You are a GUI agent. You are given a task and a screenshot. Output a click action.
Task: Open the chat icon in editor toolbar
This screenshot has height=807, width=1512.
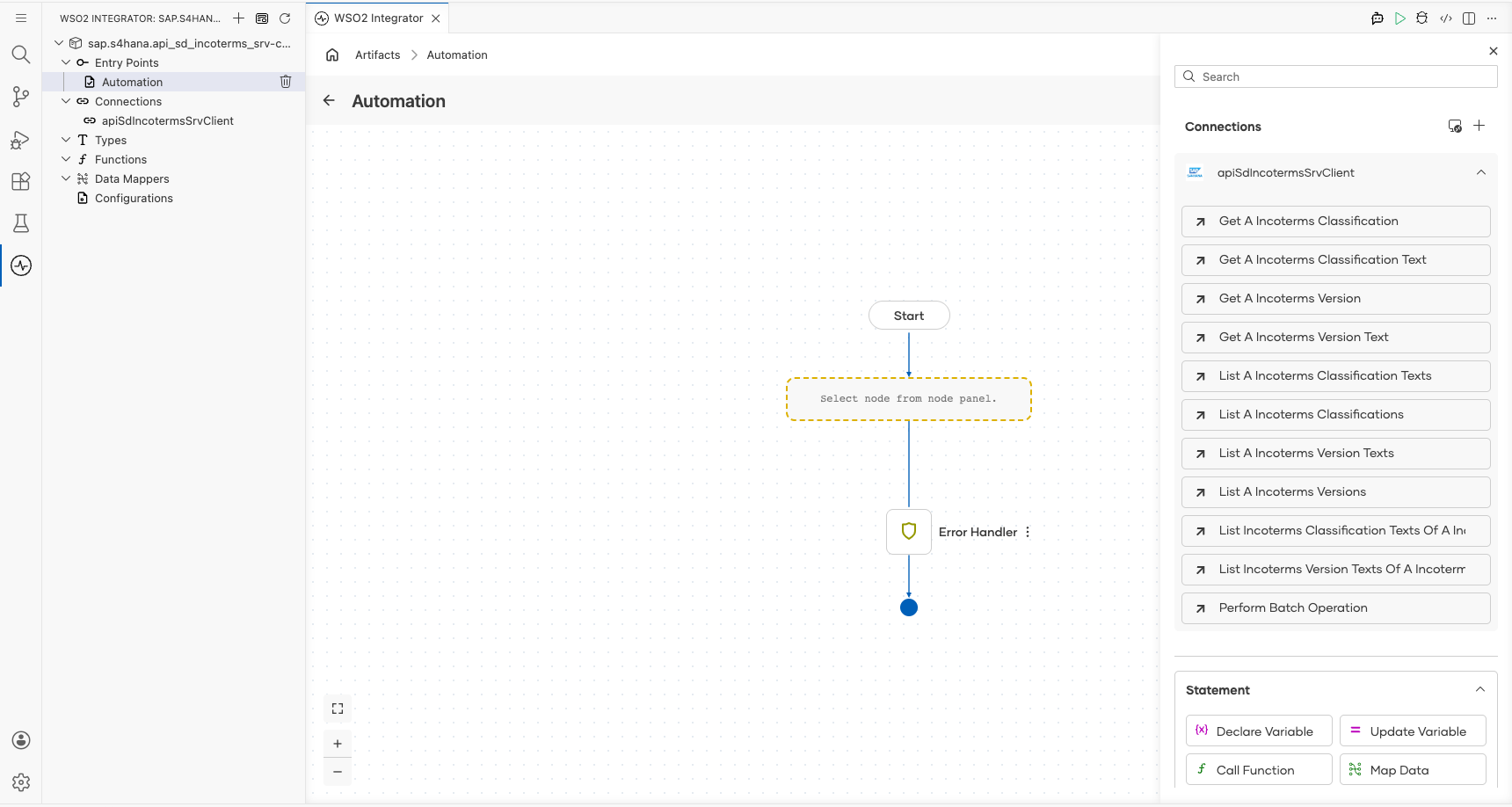pyautogui.click(x=1378, y=18)
